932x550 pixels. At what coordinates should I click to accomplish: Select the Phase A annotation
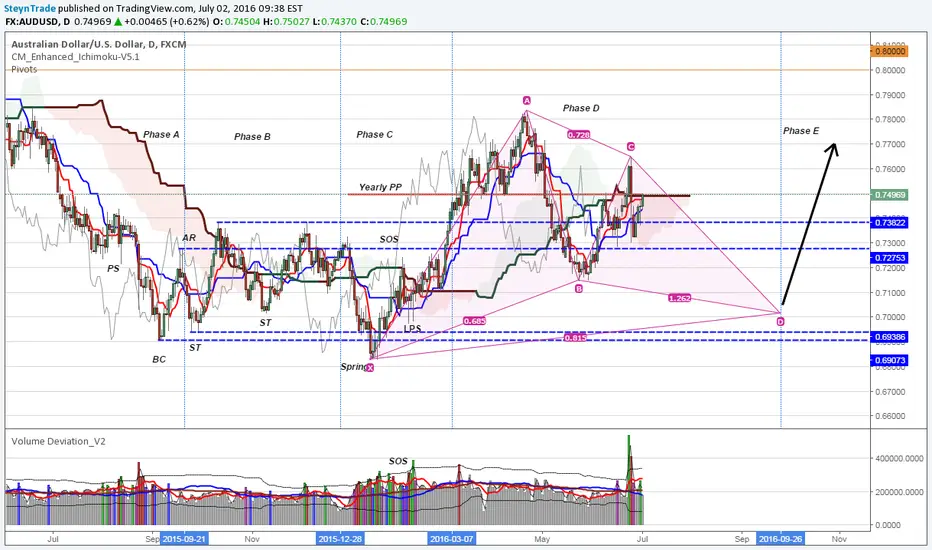click(161, 134)
